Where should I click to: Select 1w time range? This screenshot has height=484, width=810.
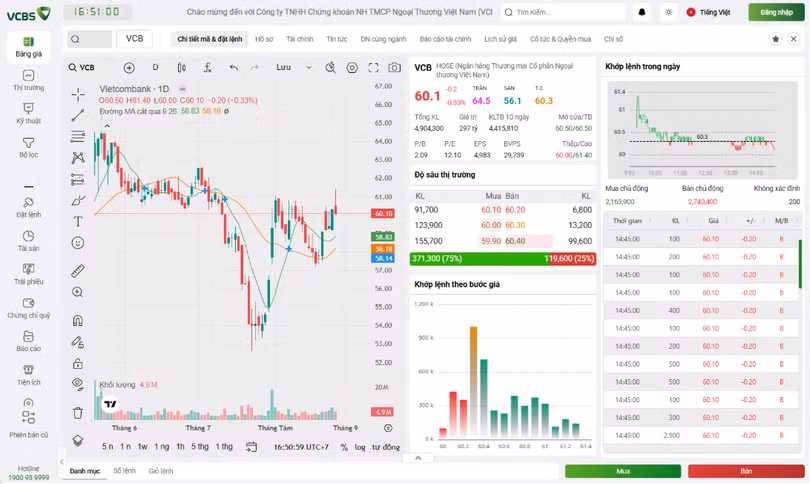point(143,447)
